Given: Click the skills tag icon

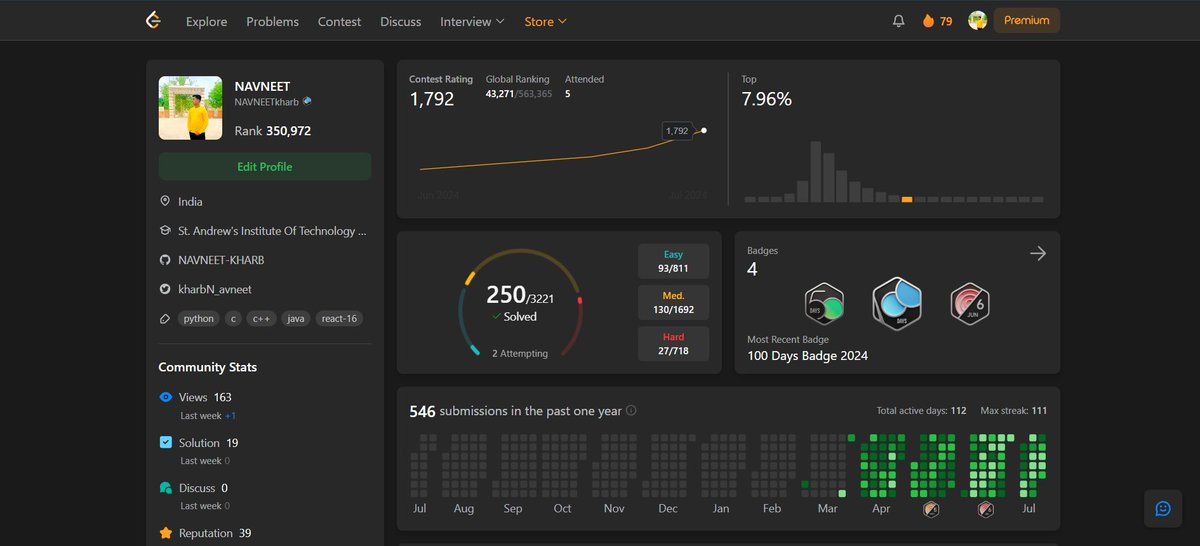Looking at the screenshot, I should (165, 319).
